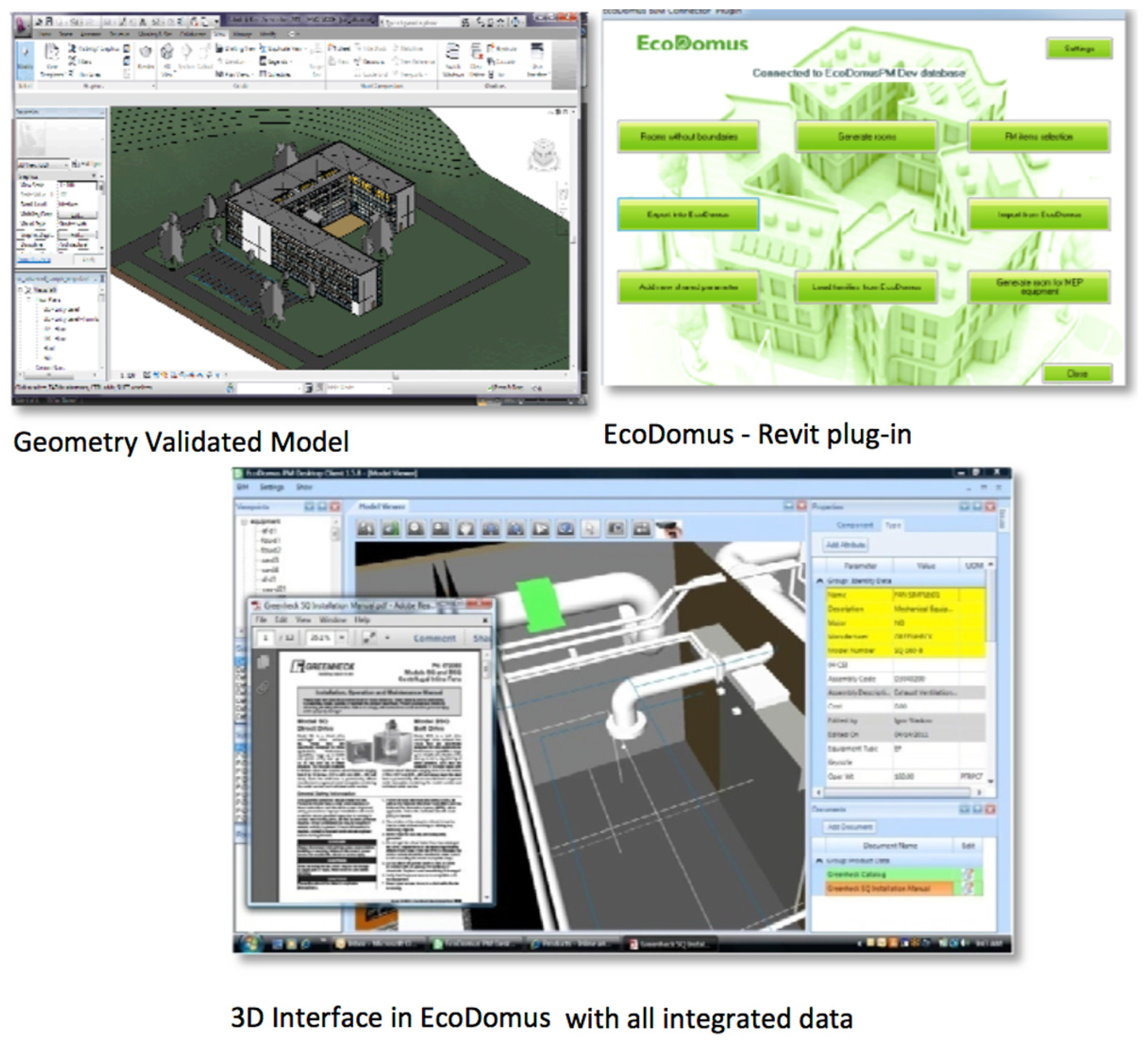Click the read mode icon in Adobe Reader
Image resolution: width=1148 pixels, height=1043 pixels.
[x=369, y=638]
